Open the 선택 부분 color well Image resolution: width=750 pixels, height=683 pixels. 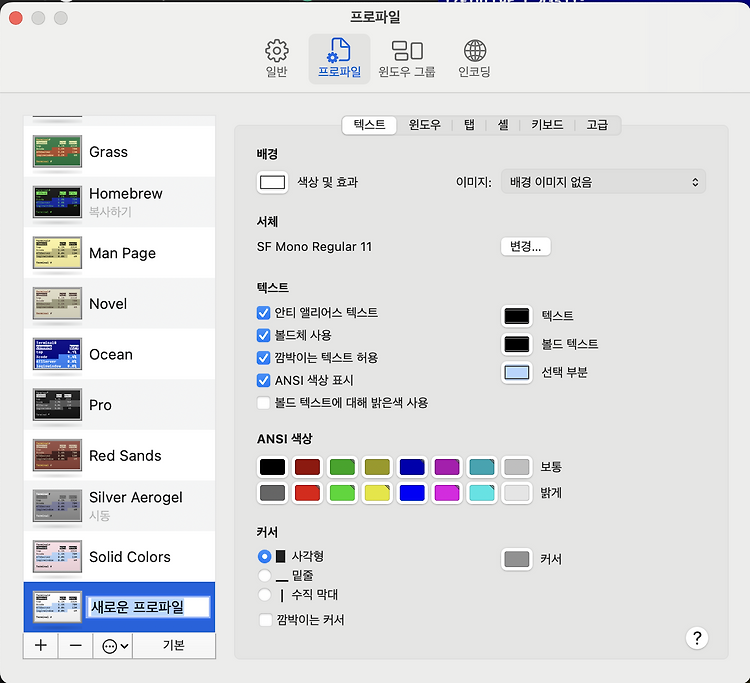(517, 373)
